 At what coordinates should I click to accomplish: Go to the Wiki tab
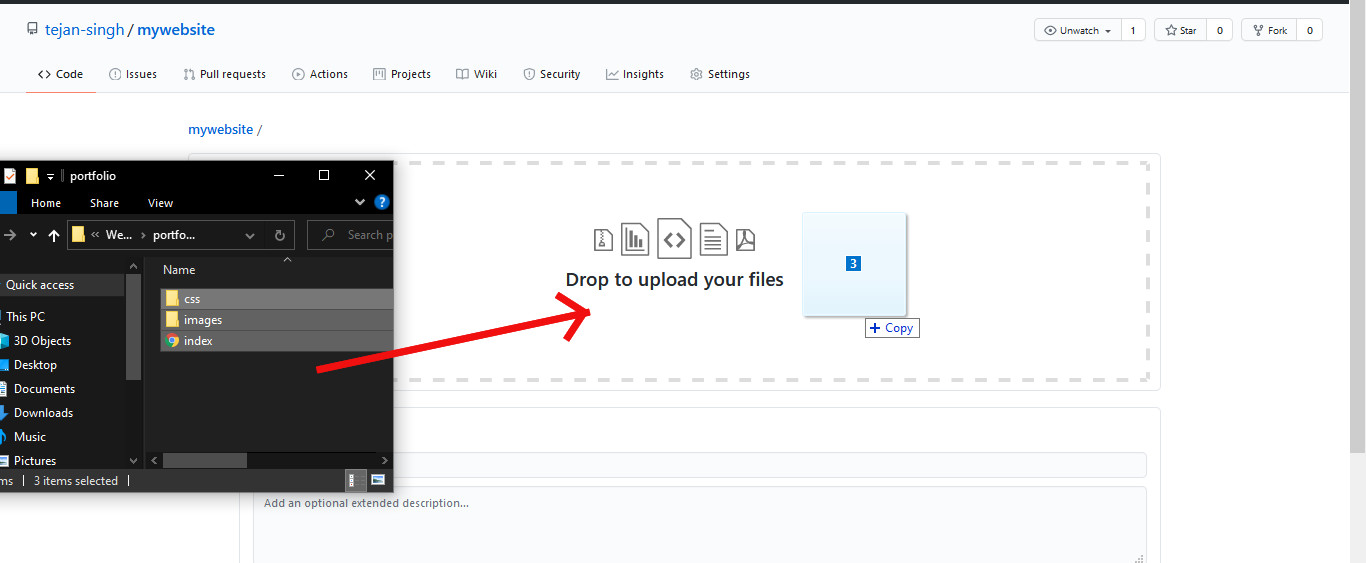(x=476, y=74)
